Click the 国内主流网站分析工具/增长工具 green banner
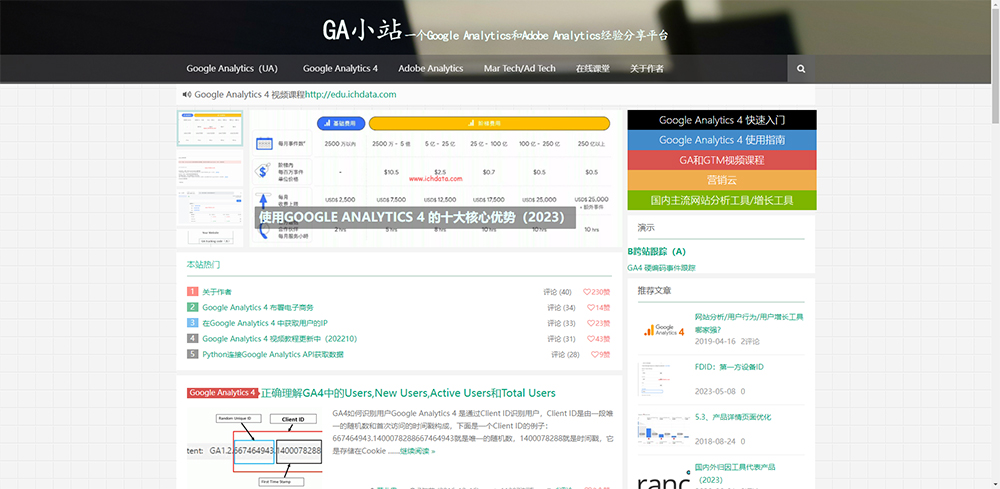This screenshot has width=1000, height=489. coord(722,200)
